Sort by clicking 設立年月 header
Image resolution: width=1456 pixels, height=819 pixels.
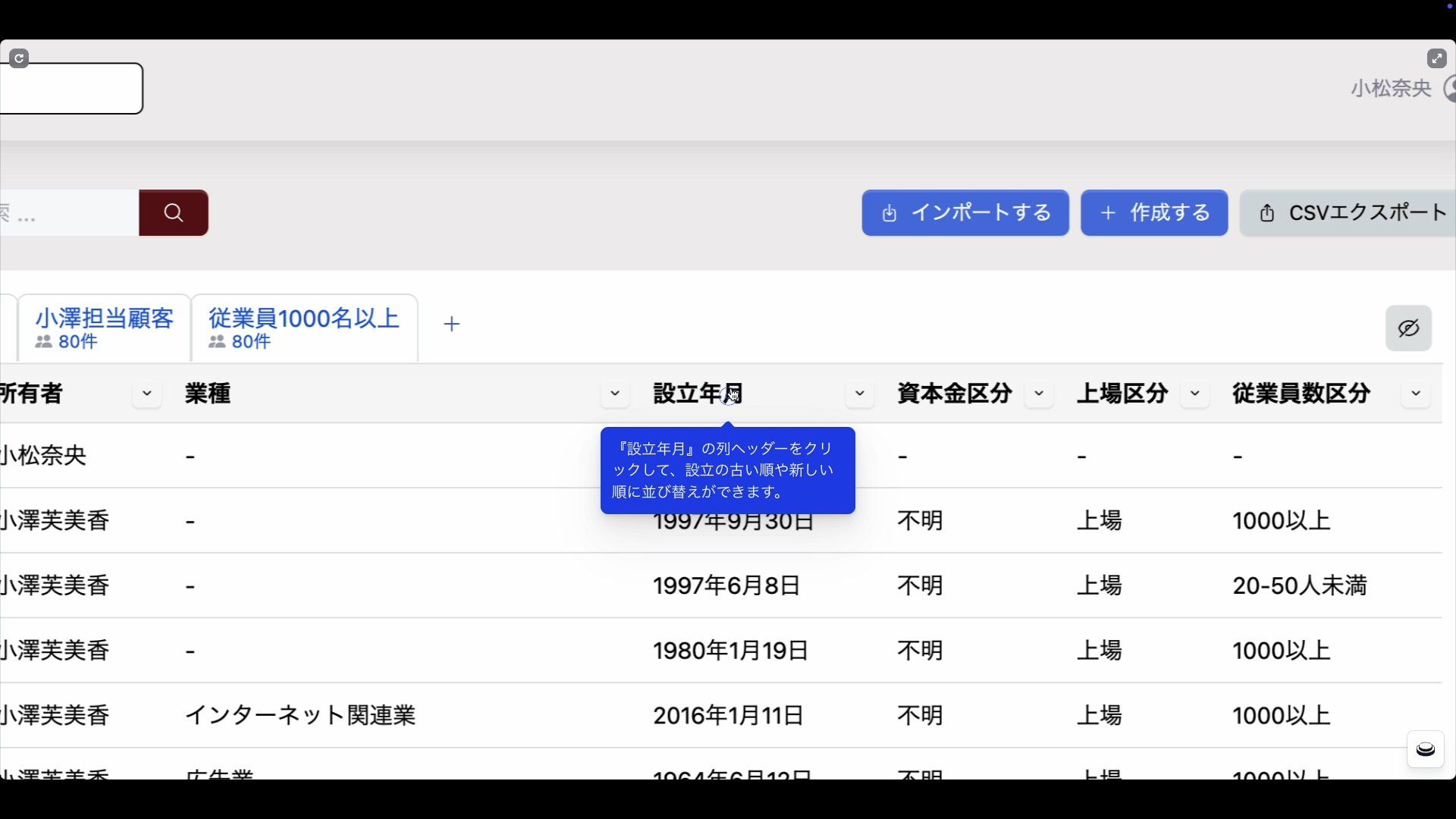click(x=698, y=394)
